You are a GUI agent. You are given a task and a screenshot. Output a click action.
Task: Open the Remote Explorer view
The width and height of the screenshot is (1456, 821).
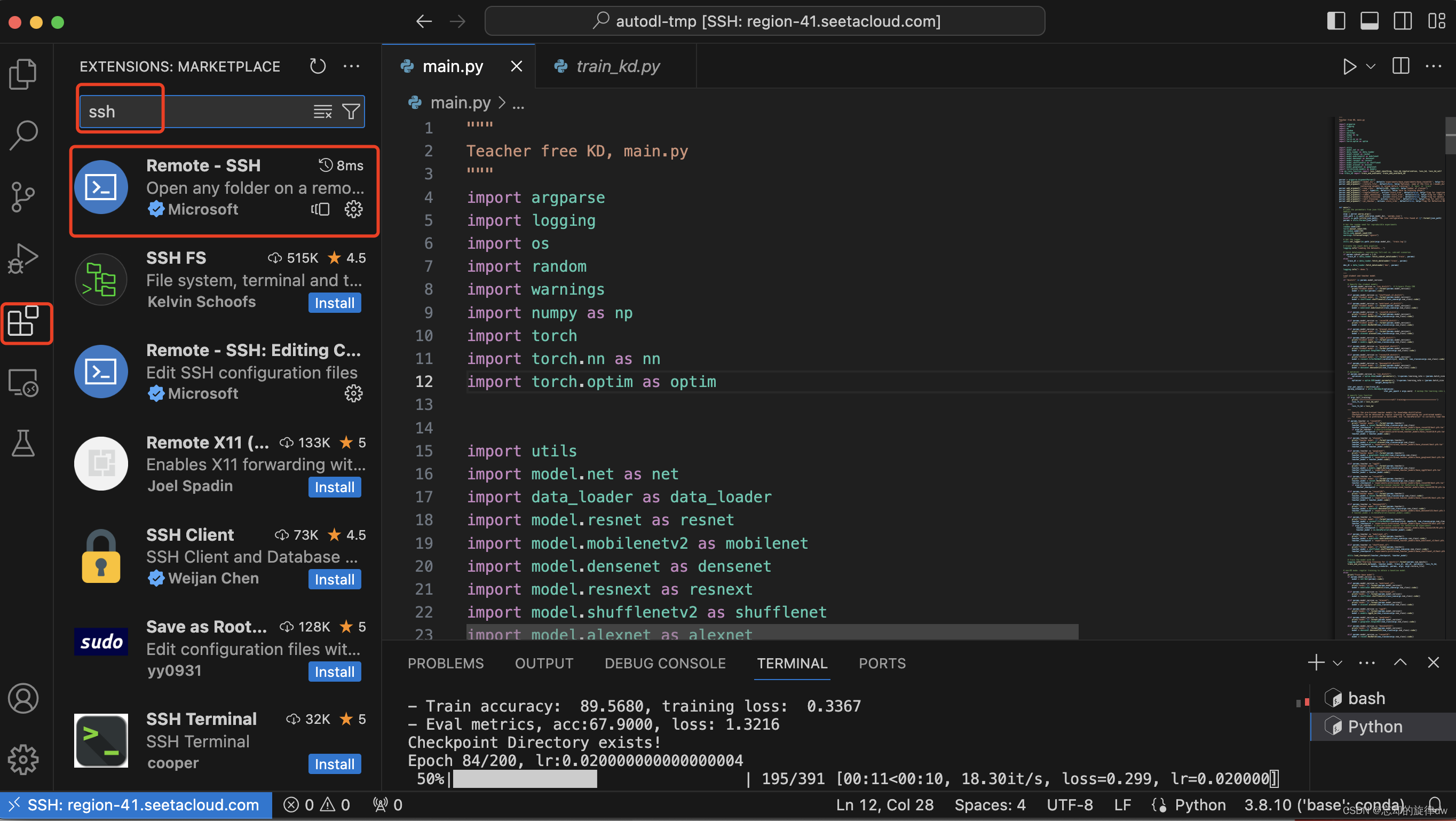tap(23, 383)
